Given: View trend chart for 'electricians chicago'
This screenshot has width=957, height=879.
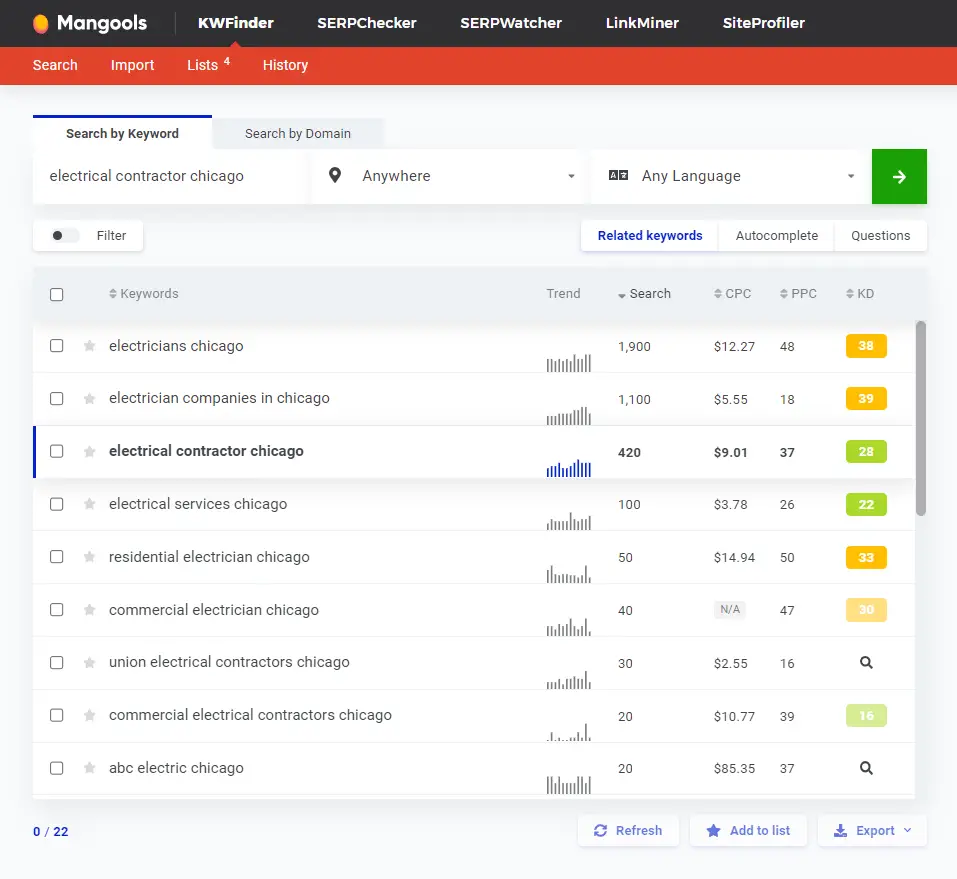Looking at the screenshot, I should (x=569, y=363).
